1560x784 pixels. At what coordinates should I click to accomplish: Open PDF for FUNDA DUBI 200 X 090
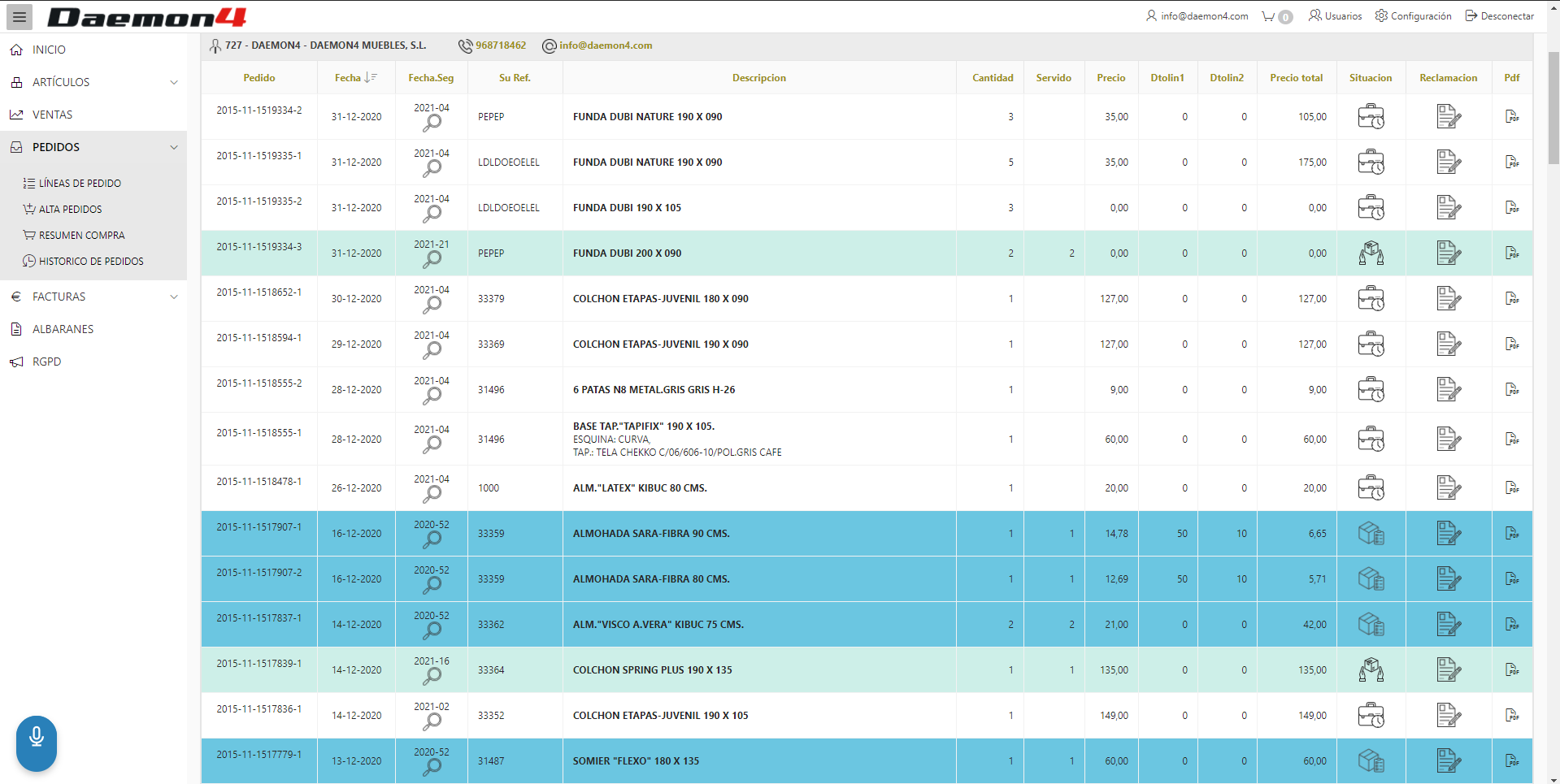click(x=1511, y=253)
